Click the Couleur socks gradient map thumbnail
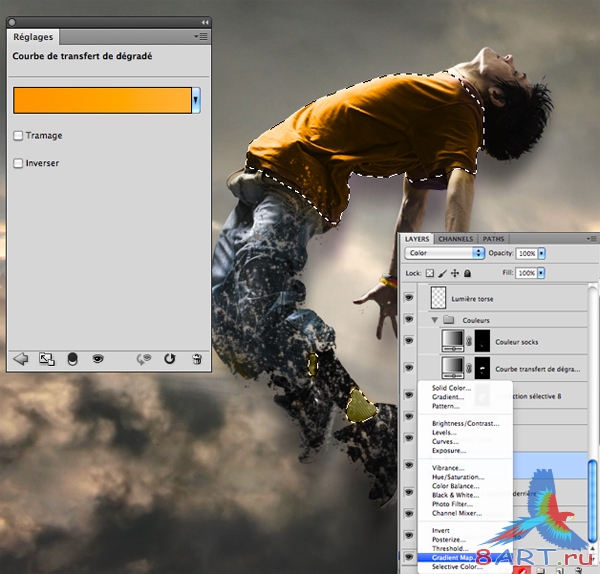The height and width of the screenshot is (574, 600). point(453,341)
